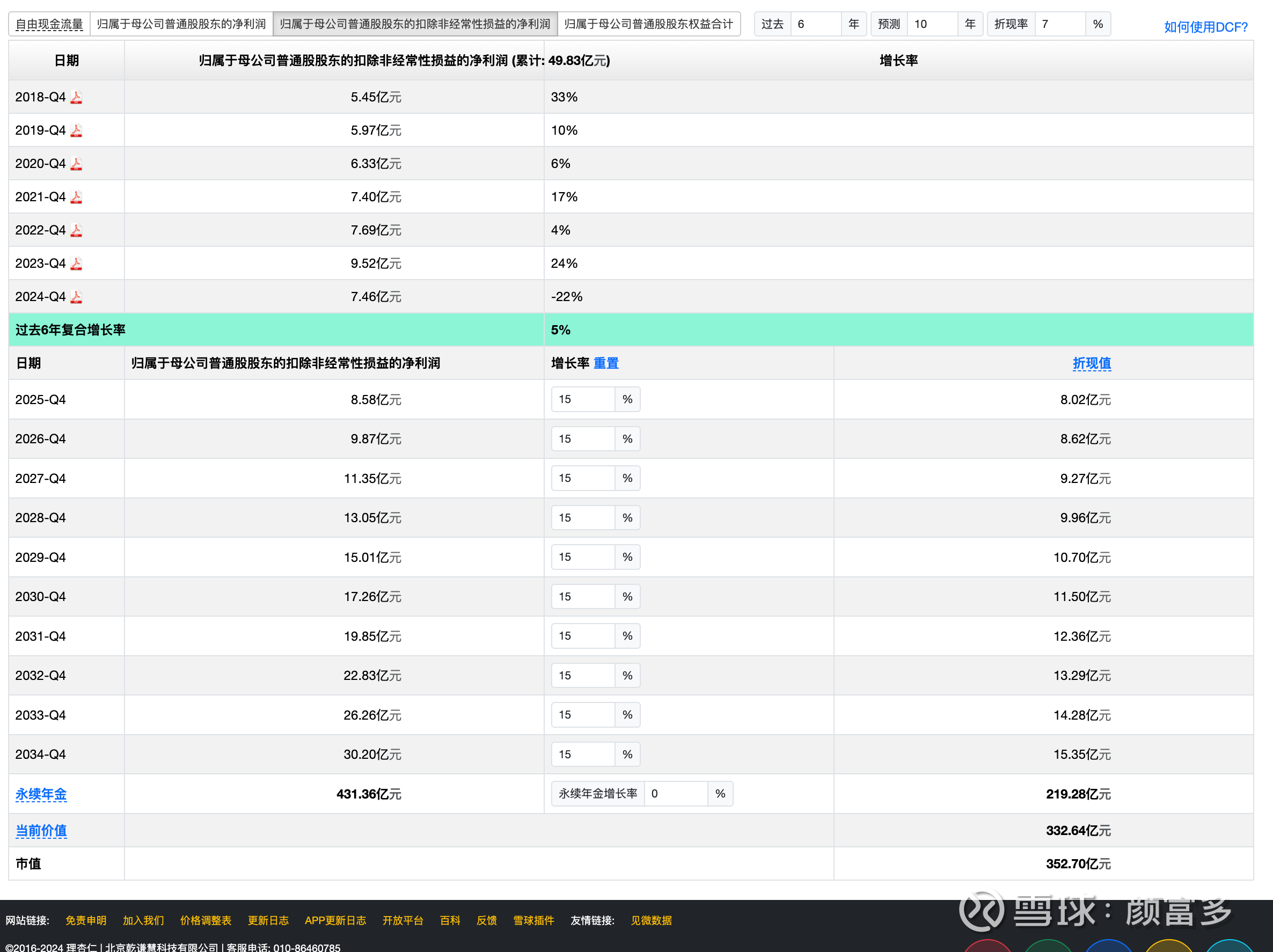Select the 2025-Q4 discounted 8.02亿元 value
This screenshot has height=952, width=1273.
pos(1085,400)
